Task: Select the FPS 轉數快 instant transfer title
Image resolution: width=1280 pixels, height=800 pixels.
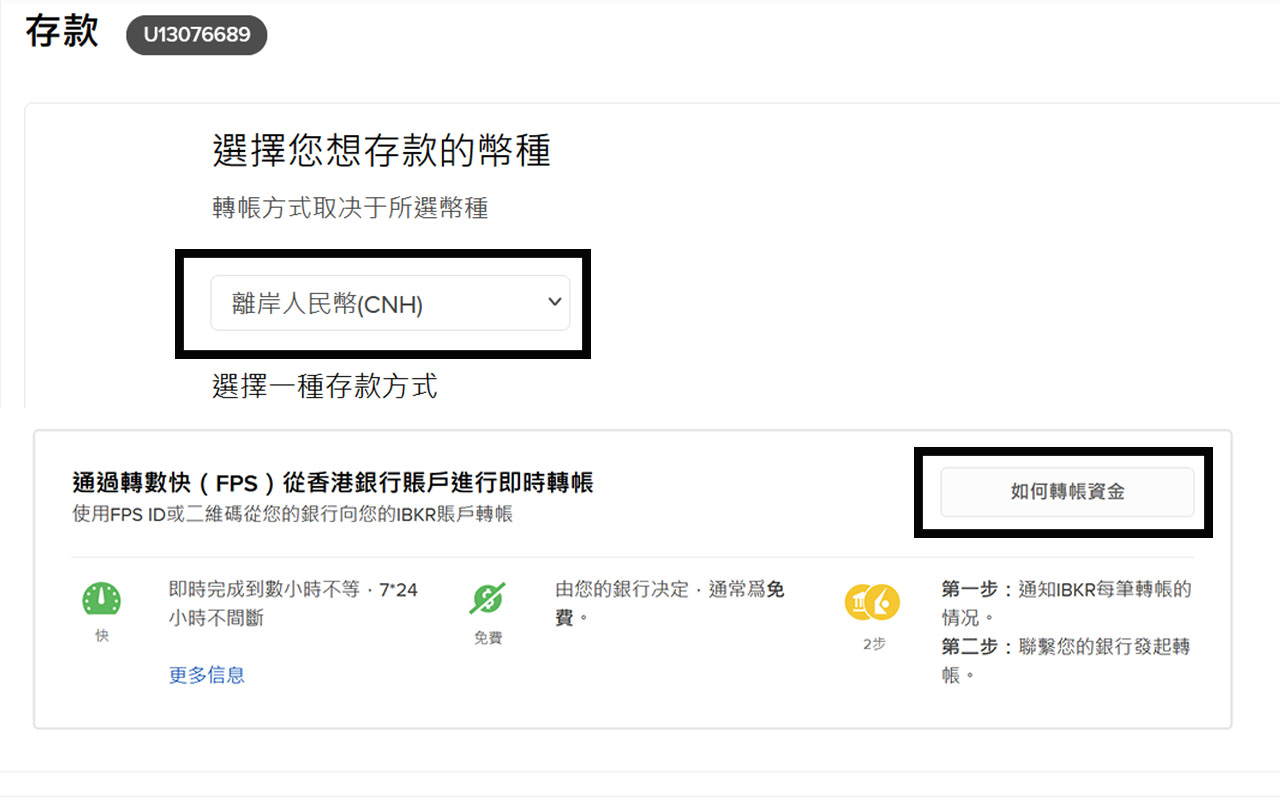Action: 332,483
